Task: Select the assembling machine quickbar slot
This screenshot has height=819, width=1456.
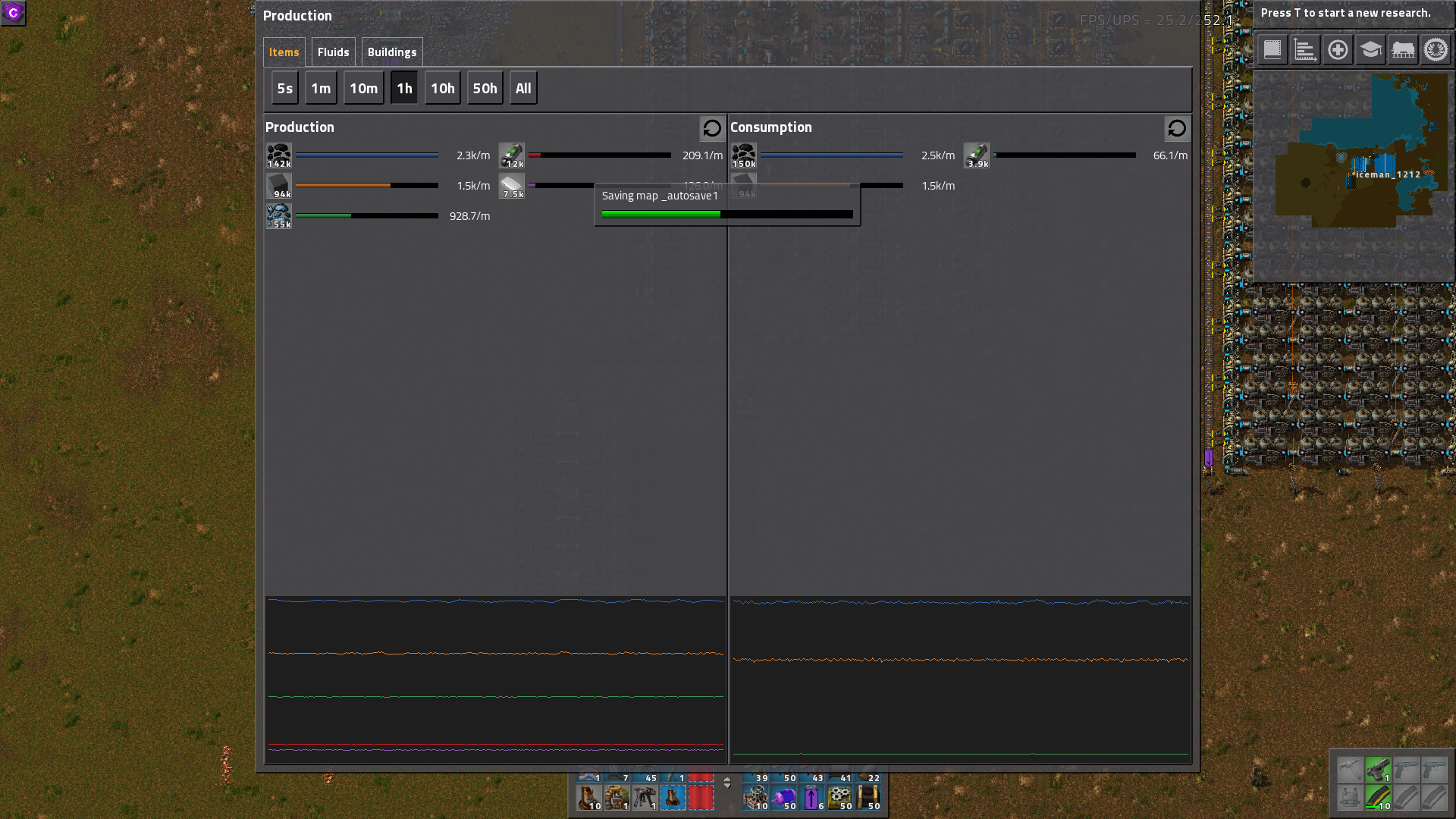Action: tap(617, 798)
